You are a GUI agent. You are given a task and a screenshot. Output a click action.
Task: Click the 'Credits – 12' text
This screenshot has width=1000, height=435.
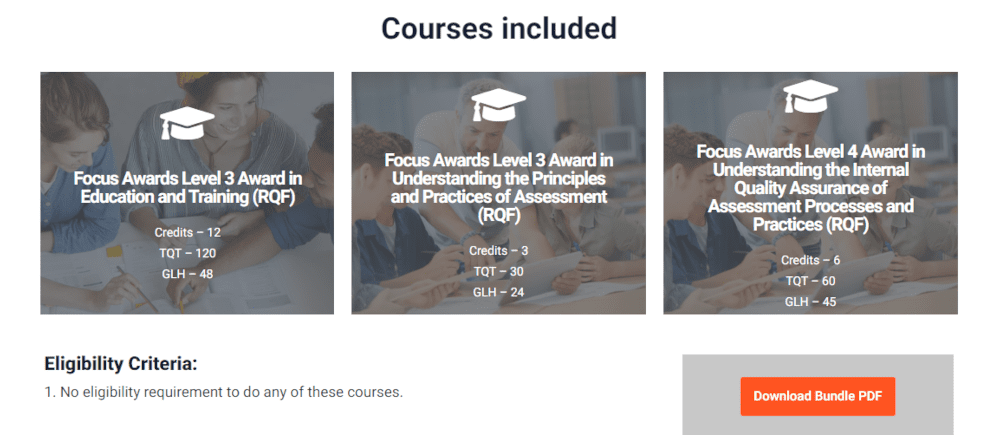pyautogui.click(x=188, y=232)
